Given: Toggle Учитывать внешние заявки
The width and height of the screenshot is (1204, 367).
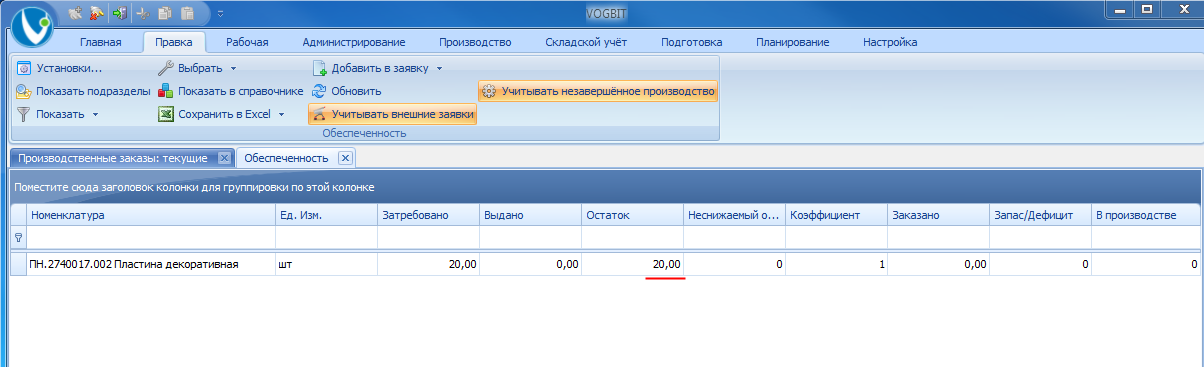Looking at the screenshot, I should pos(393,114).
